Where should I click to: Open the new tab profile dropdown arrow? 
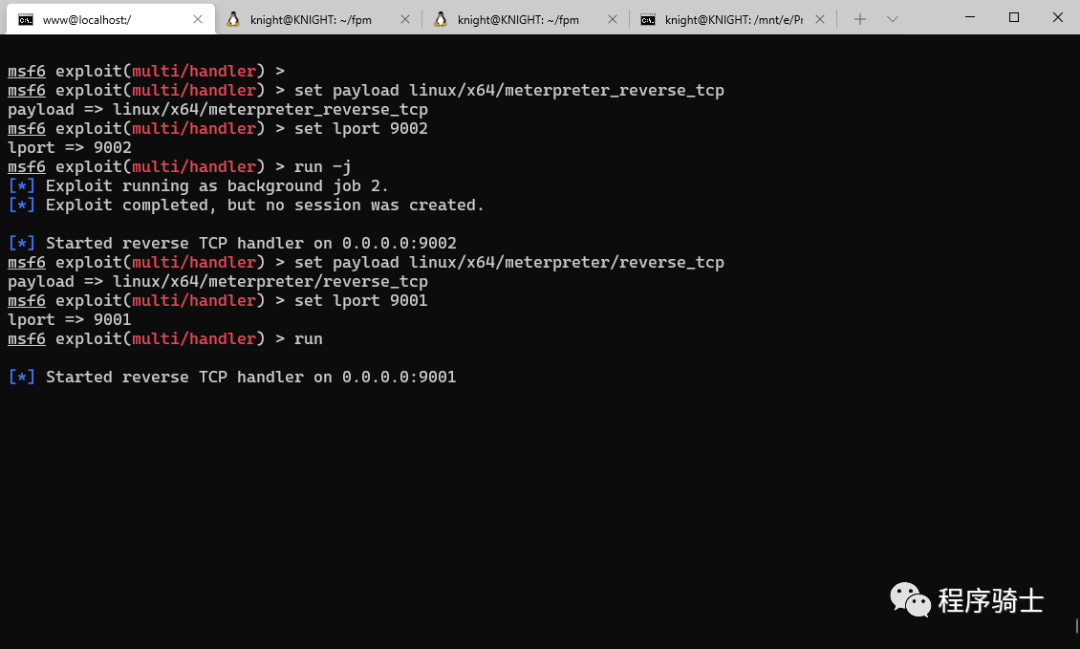pyautogui.click(x=893, y=19)
